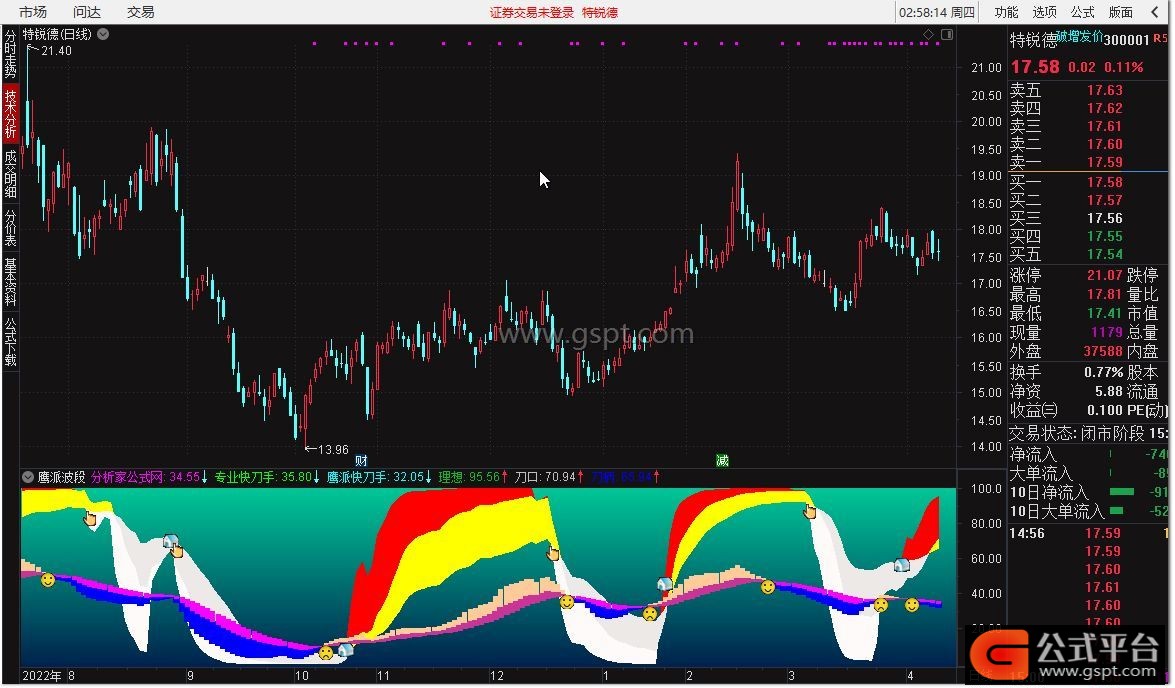Open the 公式 menu
Image resolution: width=1175 pixels, height=688 pixels.
(1083, 12)
